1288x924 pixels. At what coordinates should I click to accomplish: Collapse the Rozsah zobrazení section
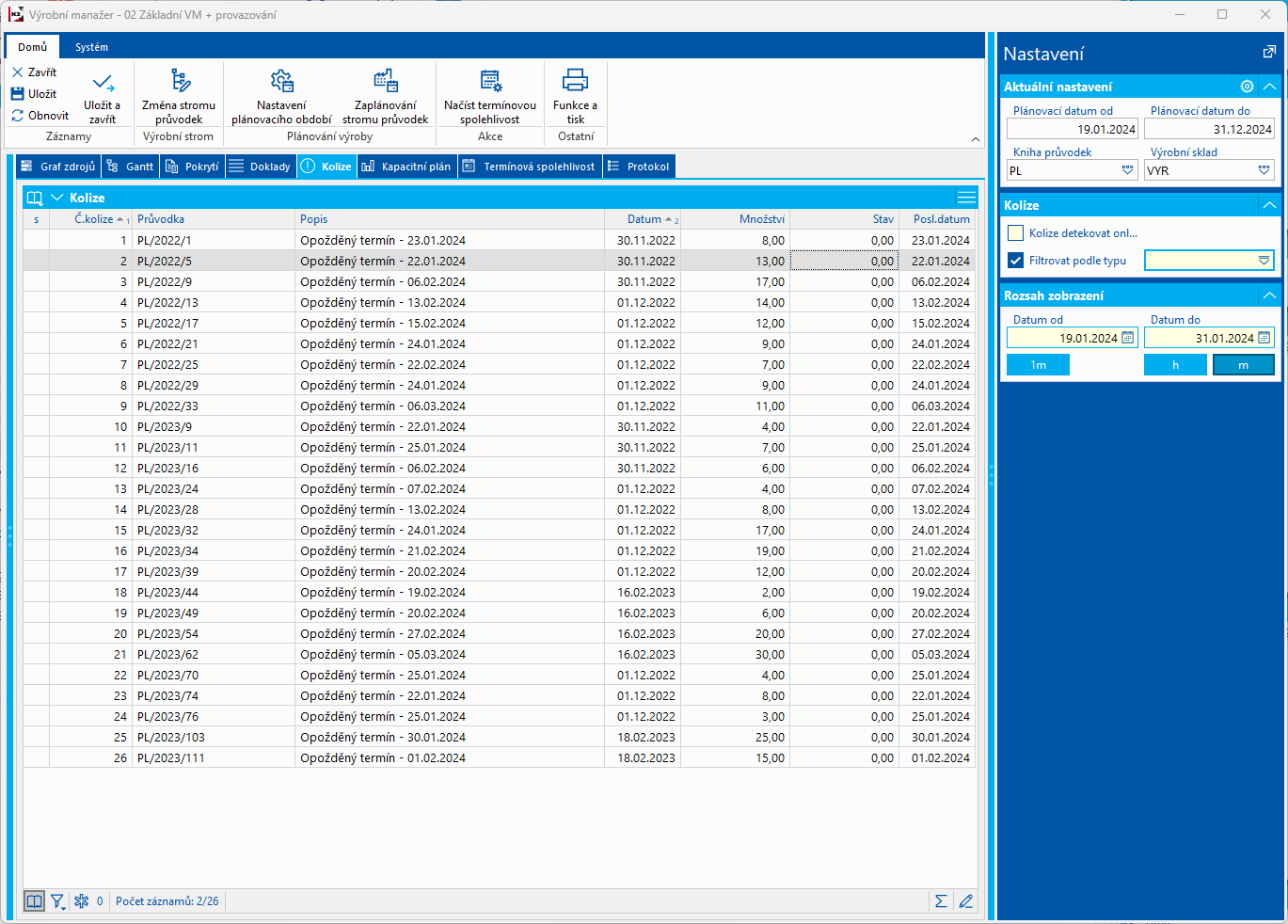(x=1269, y=295)
